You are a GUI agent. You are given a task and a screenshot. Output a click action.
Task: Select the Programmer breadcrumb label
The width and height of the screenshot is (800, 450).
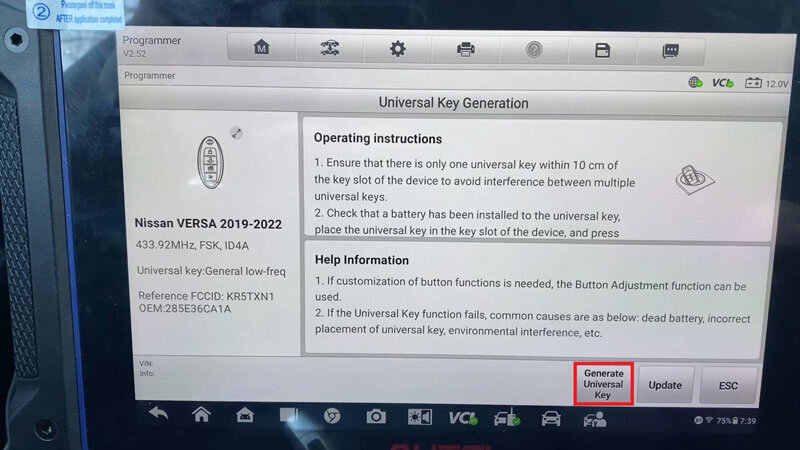pyautogui.click(x=149, y=76)
